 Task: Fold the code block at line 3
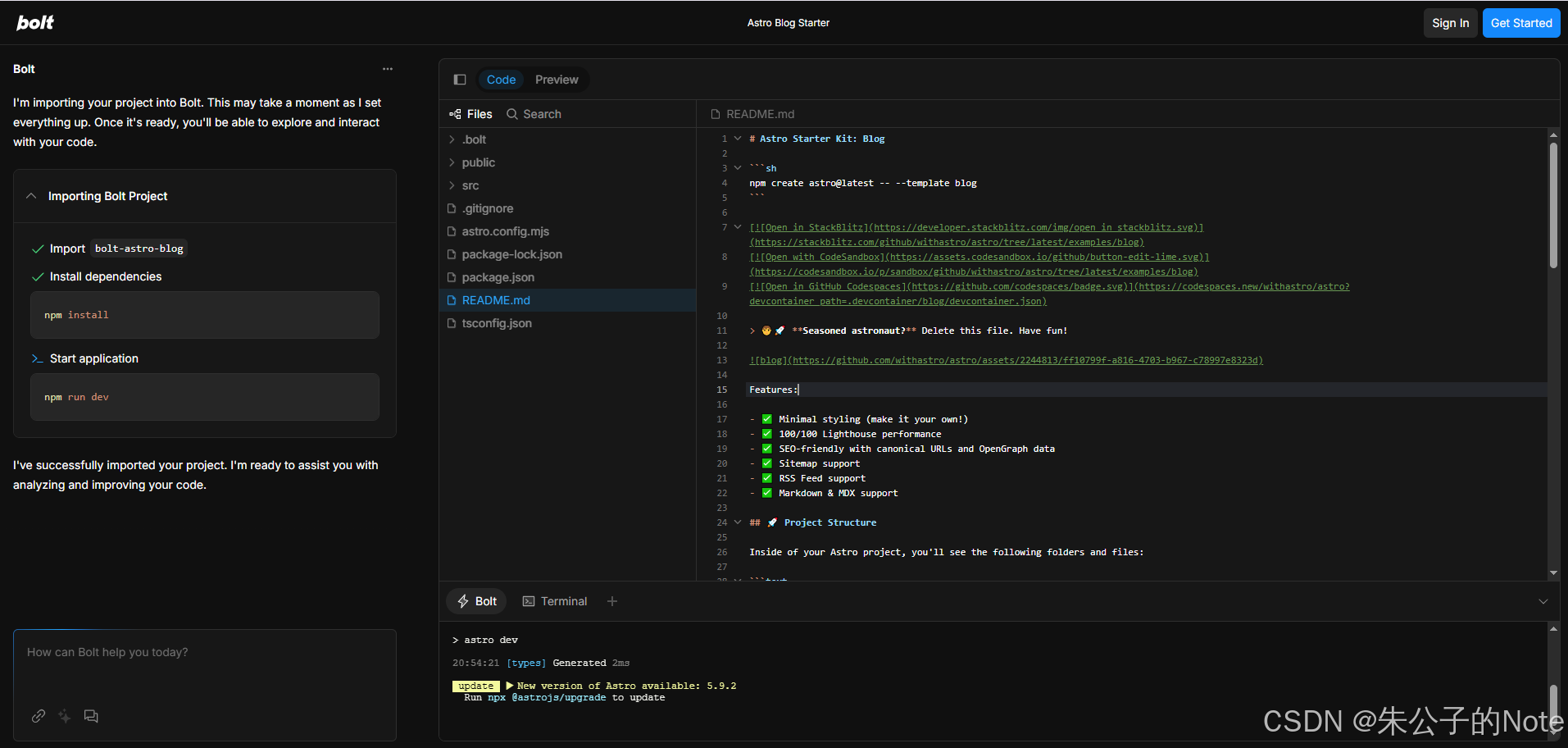click(x=738, y=168)
